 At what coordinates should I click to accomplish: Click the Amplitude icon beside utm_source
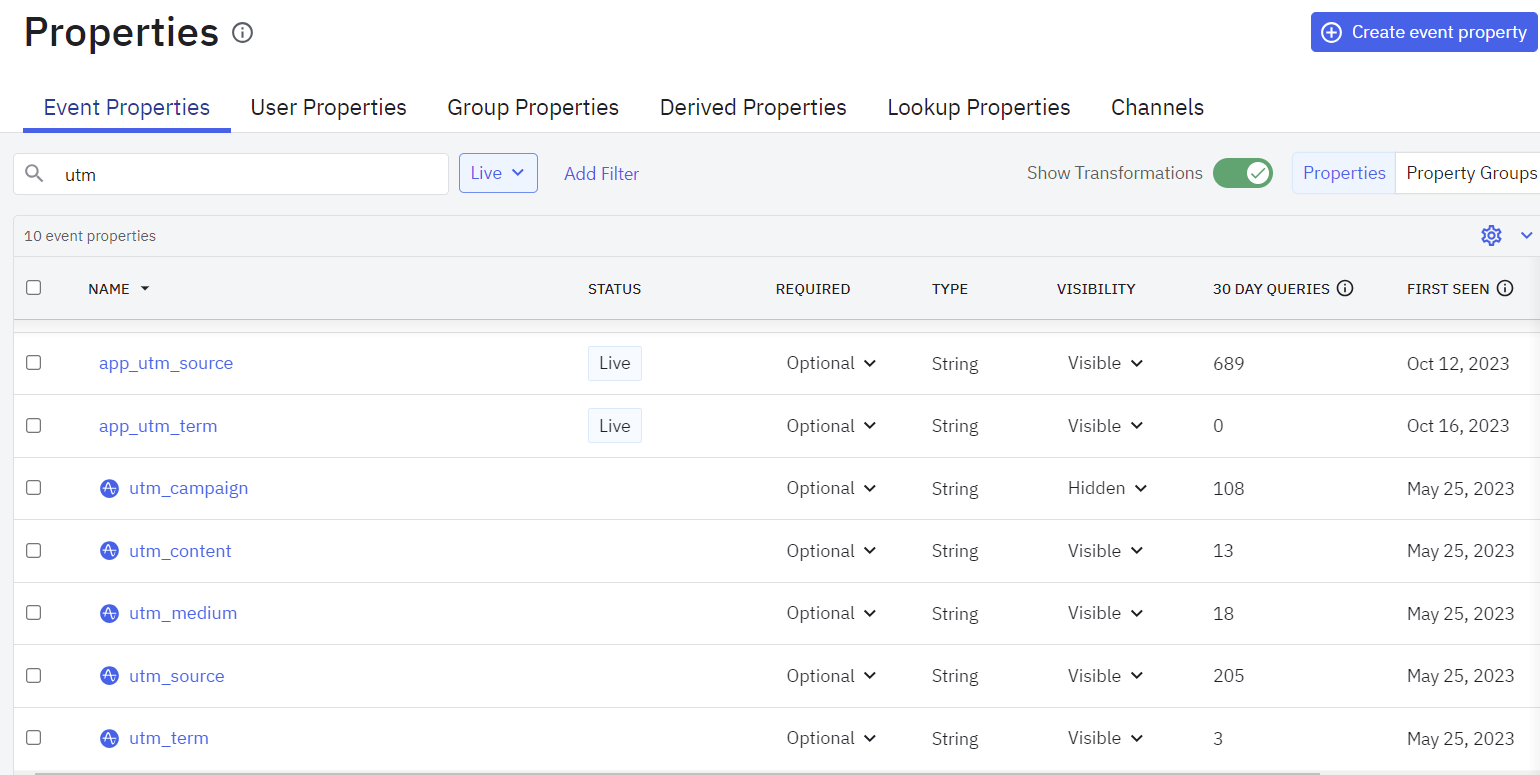coord(110,676)
